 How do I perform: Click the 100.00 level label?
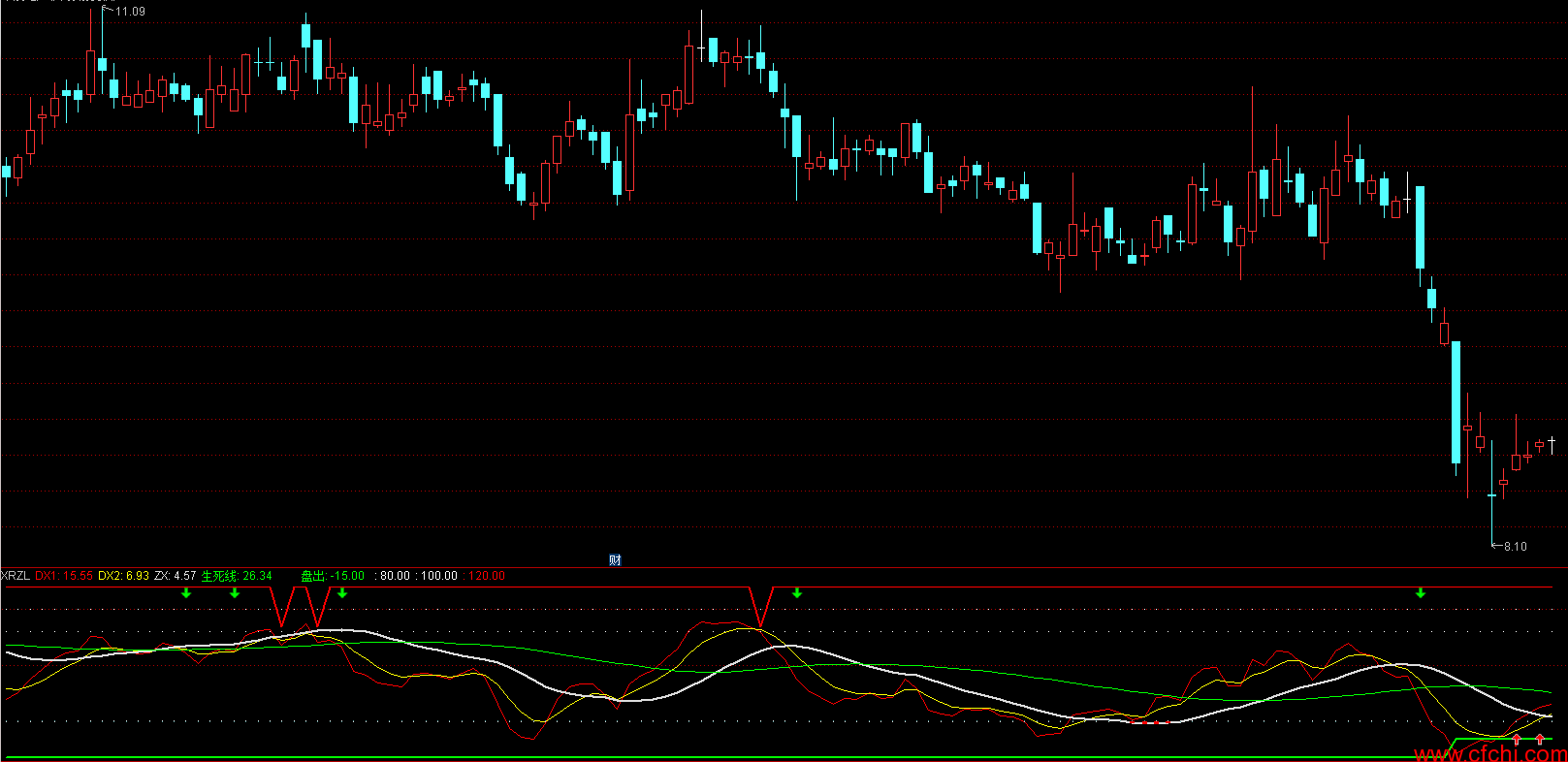tap(436, 576)
